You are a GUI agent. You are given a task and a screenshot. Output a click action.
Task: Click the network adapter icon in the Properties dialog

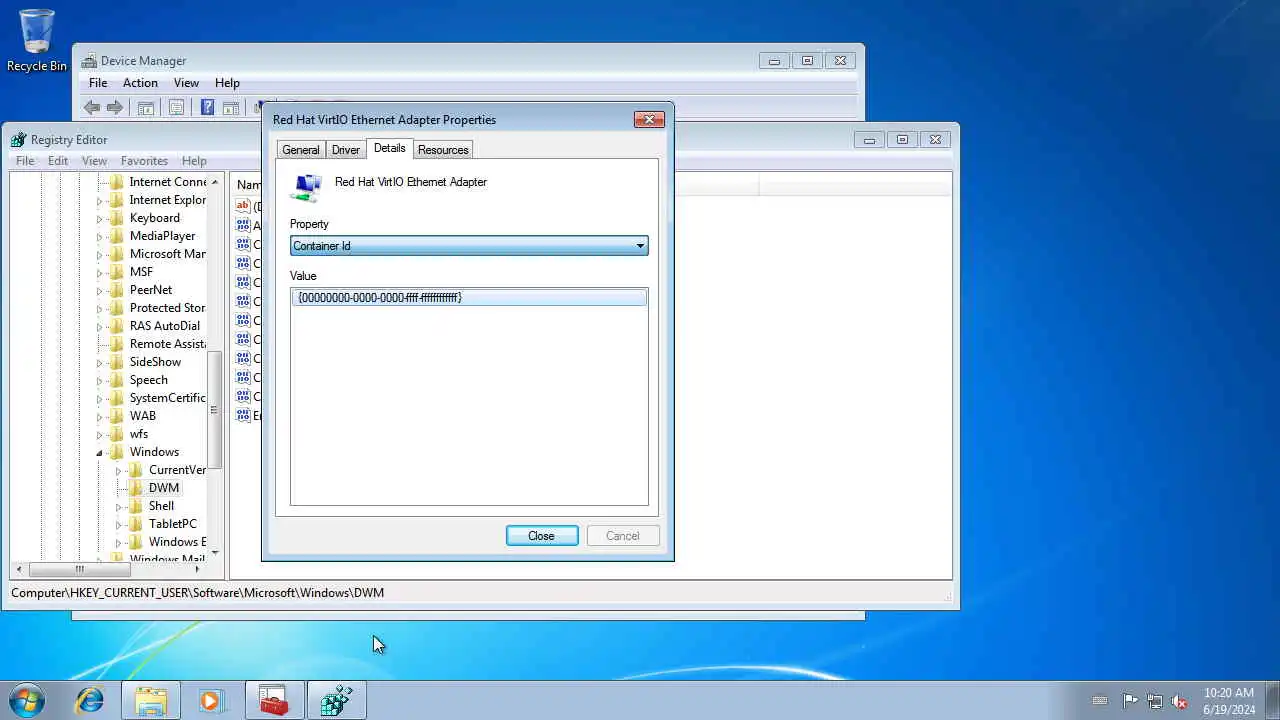tap(307, 187)
